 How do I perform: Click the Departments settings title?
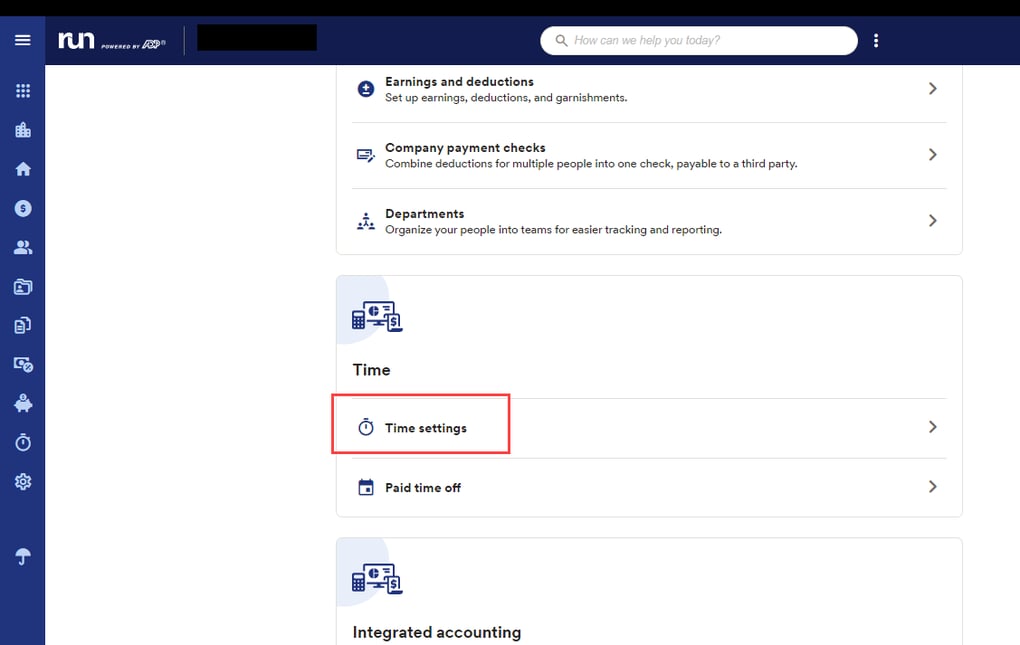tap(424, 214)
